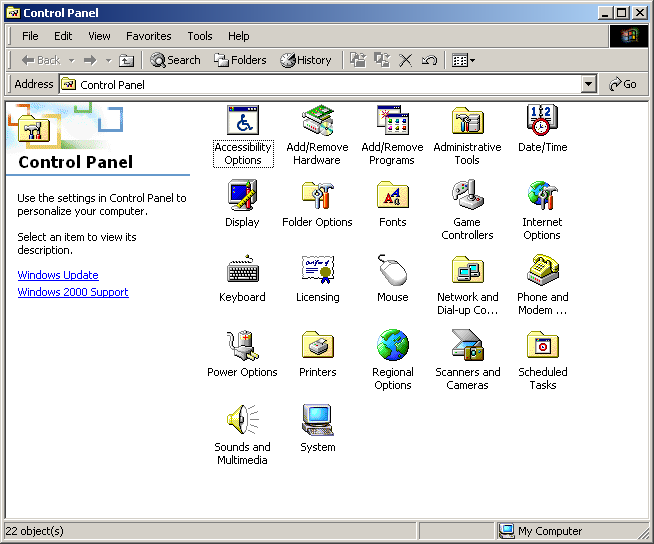Image resolution: width=654 pixels, height=544 pixels.
Task: Open Folder Options icon
Action: click(318, 195)
